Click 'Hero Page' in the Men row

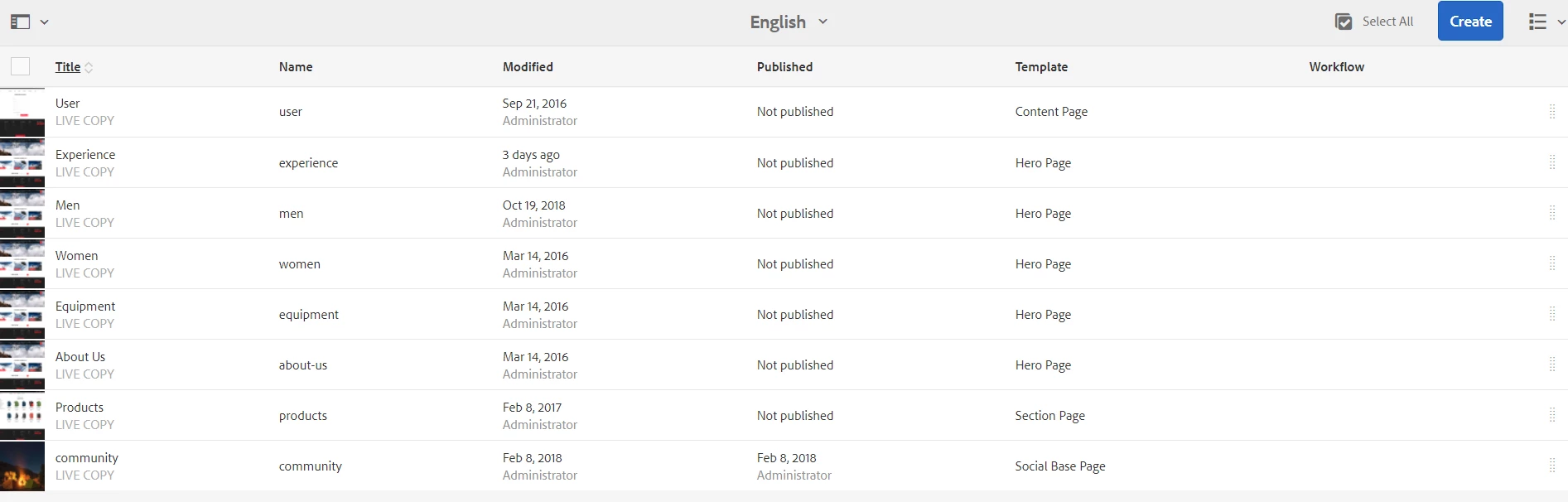coord(1043,214)
